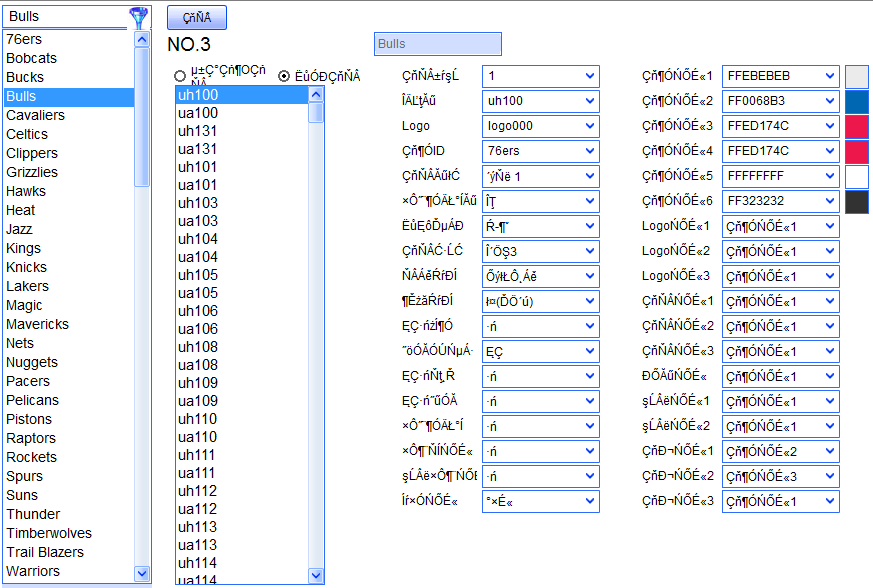Select Pistons in the team list
Image resolution: width=873 pixels, height=588 pixels.
pyautogui.click(x=68, y=419)
